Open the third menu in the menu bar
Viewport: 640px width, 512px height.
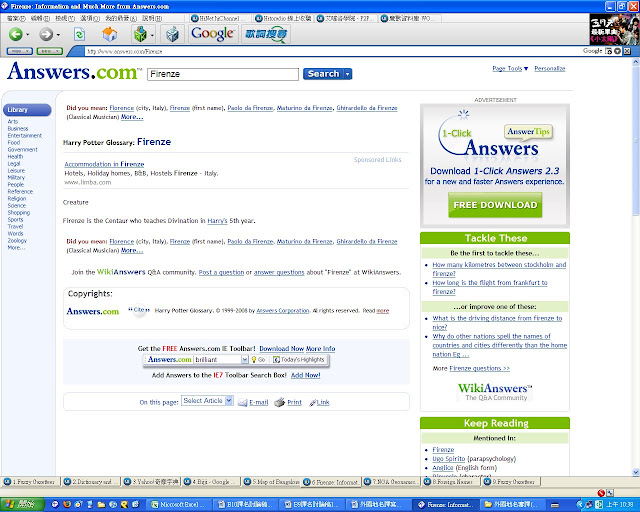click(65, 18)
